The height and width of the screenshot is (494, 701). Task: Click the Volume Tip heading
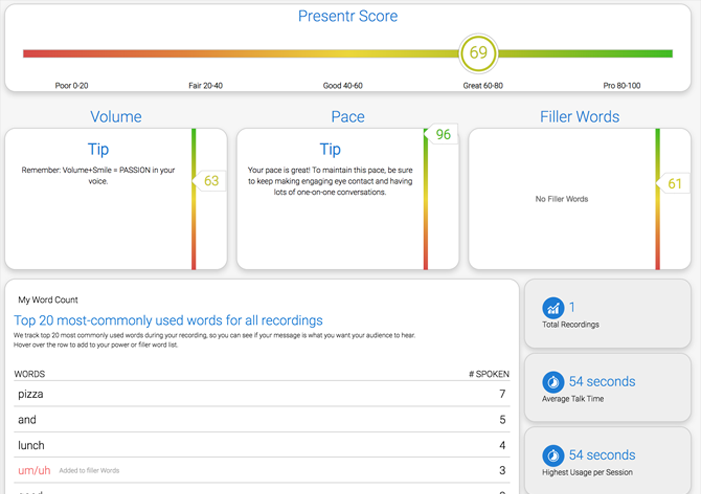[x=98, y=149]
